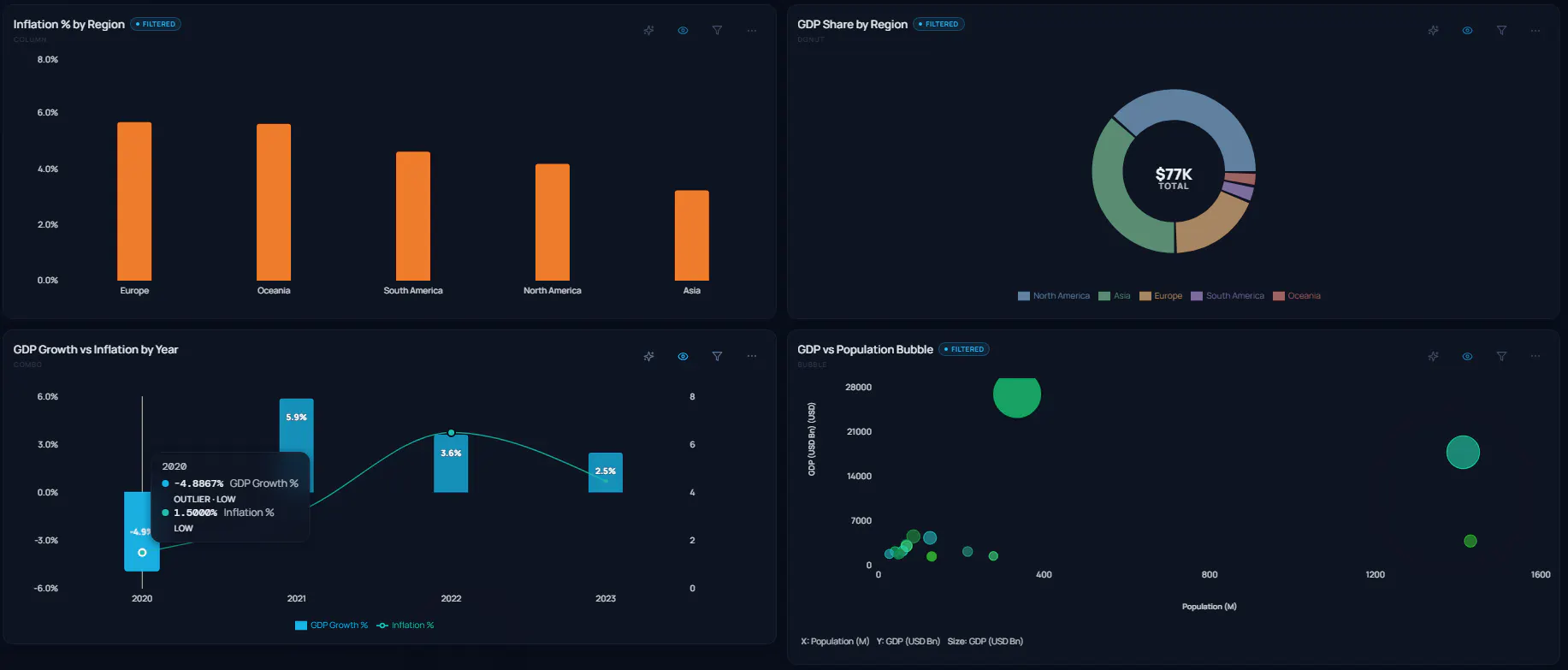The height and width of the screenshot is (670, 1568).
Task: Click the 2020 inflation line point marker
Action: click(x=142, y=553)
